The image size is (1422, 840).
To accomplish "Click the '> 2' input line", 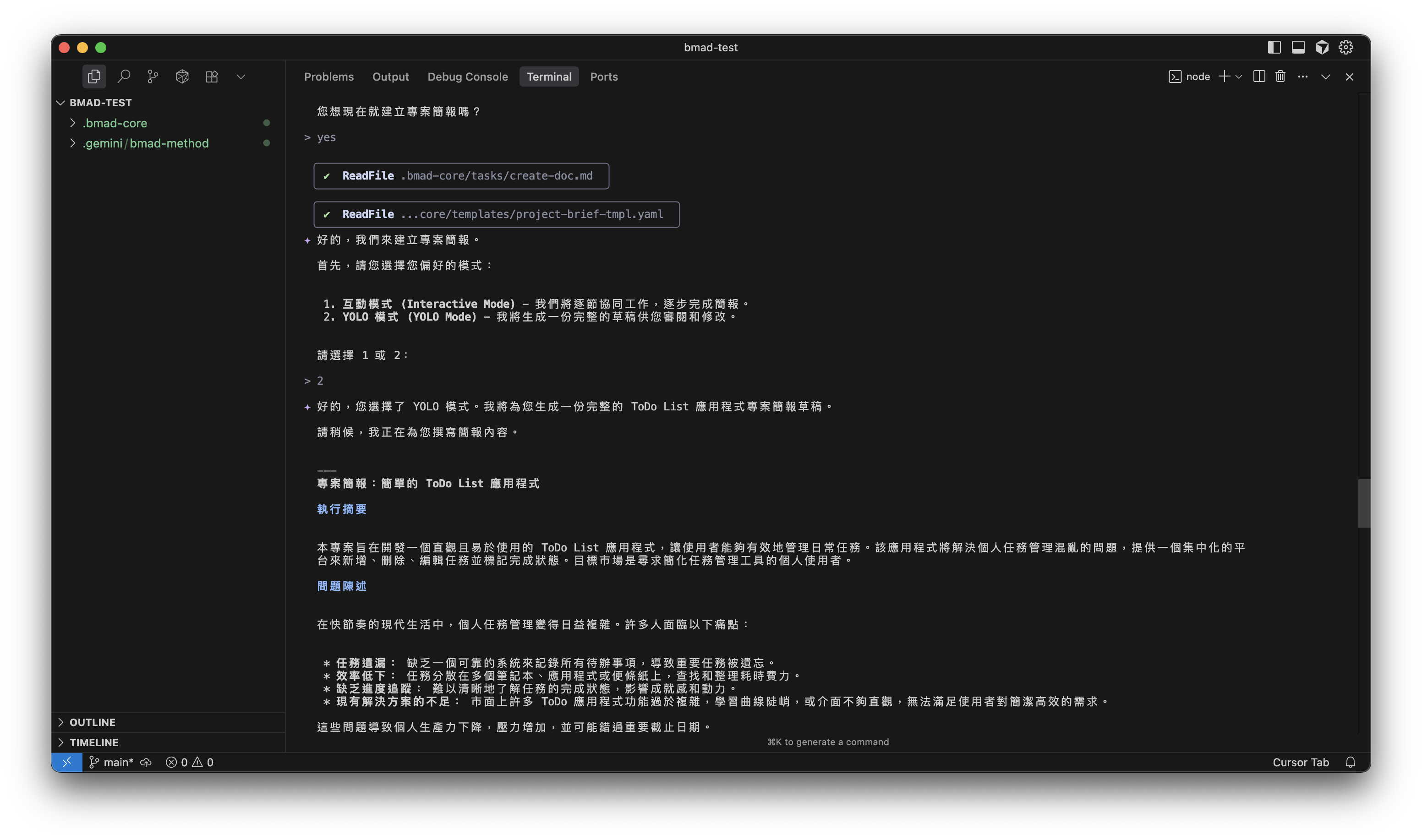I will coord(314,381).
